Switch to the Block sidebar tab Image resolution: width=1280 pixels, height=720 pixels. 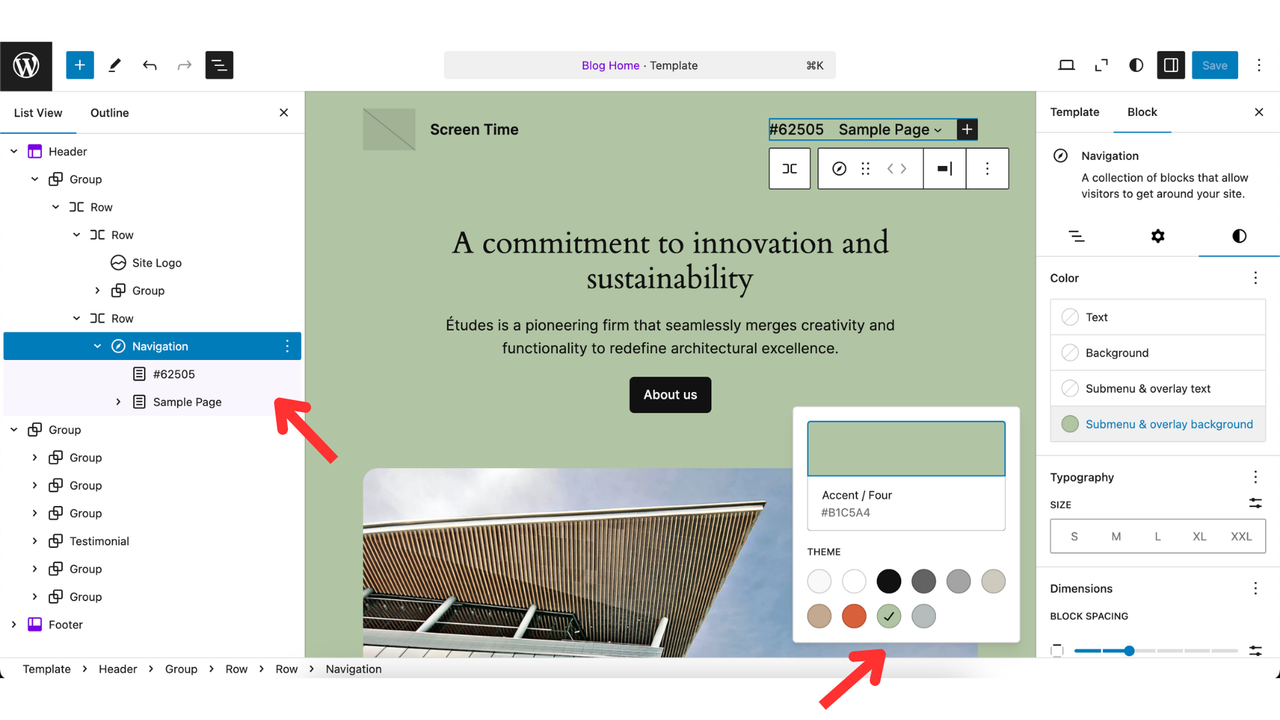[1142, 112]
